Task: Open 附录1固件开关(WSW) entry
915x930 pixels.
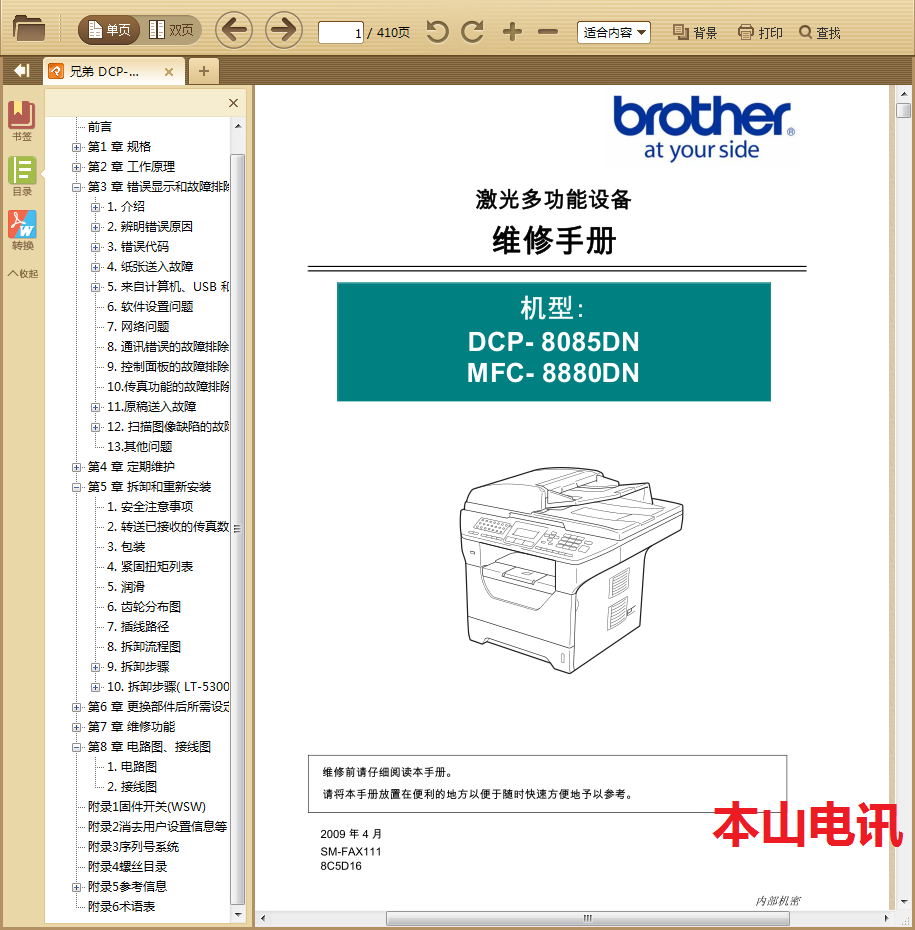Action: 146,807
